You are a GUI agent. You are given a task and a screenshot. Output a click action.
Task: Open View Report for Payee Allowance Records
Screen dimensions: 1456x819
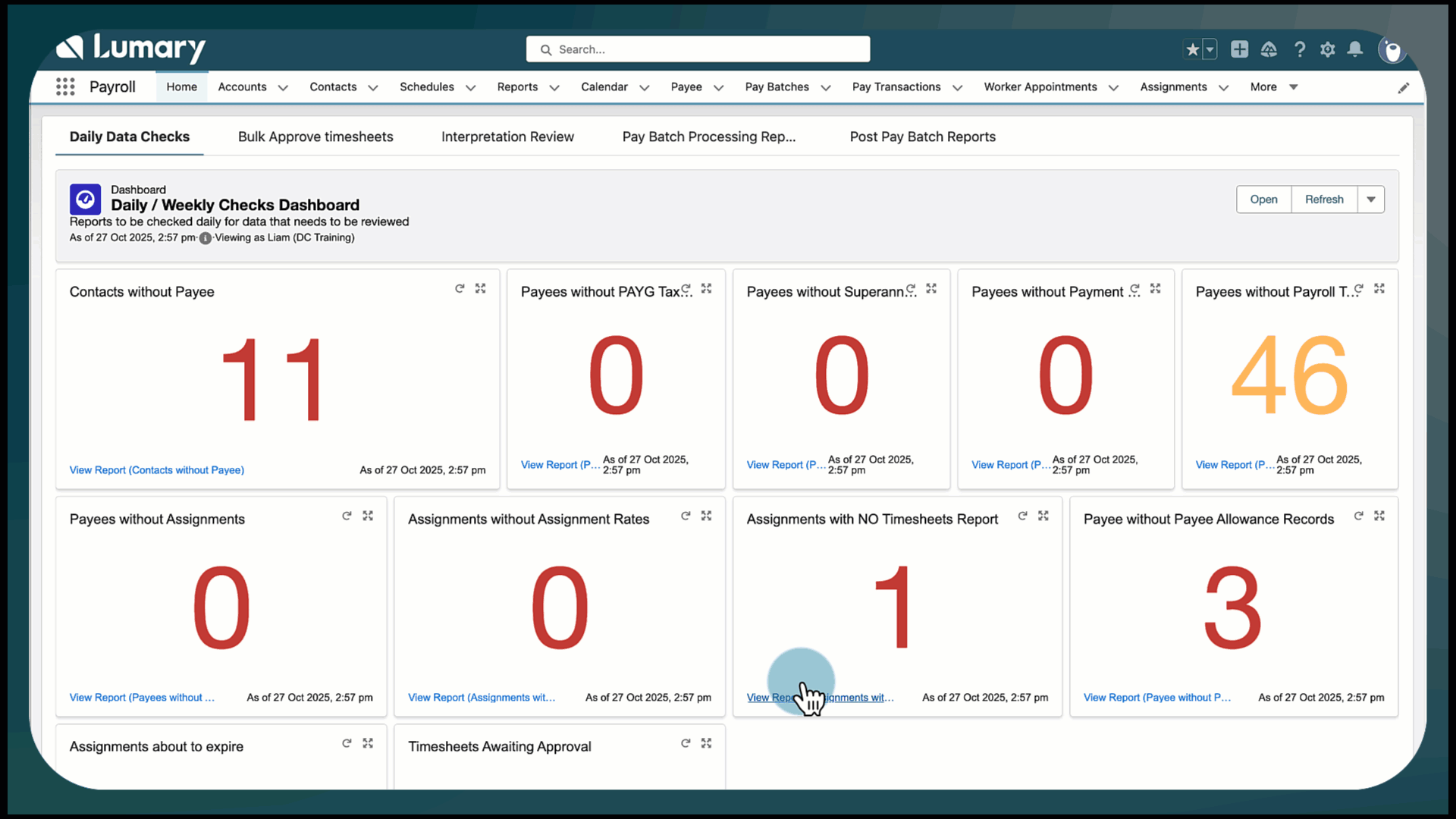1156,698
